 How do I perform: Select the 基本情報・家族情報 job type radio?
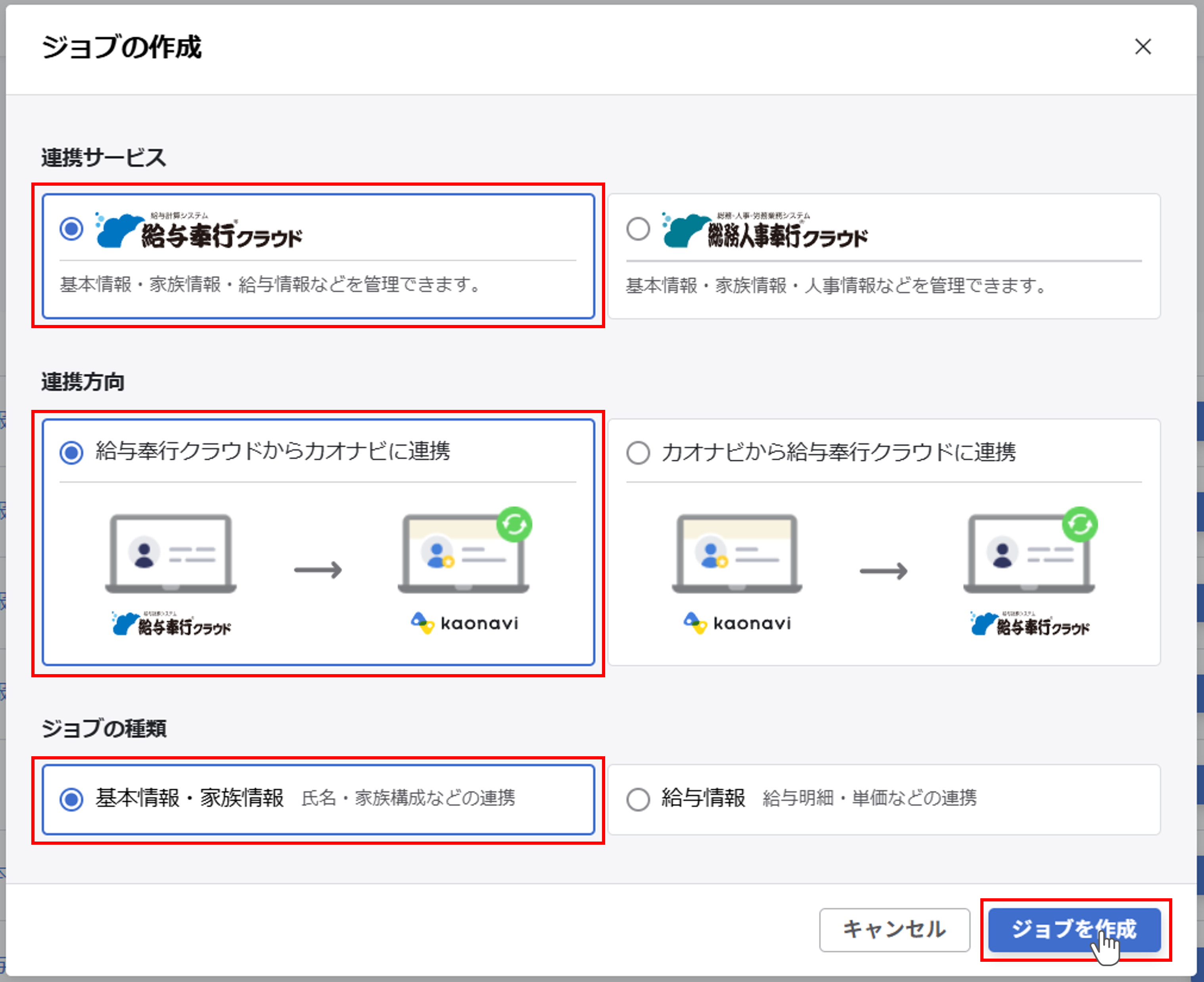pyautogui.click(x=71, y=799)
